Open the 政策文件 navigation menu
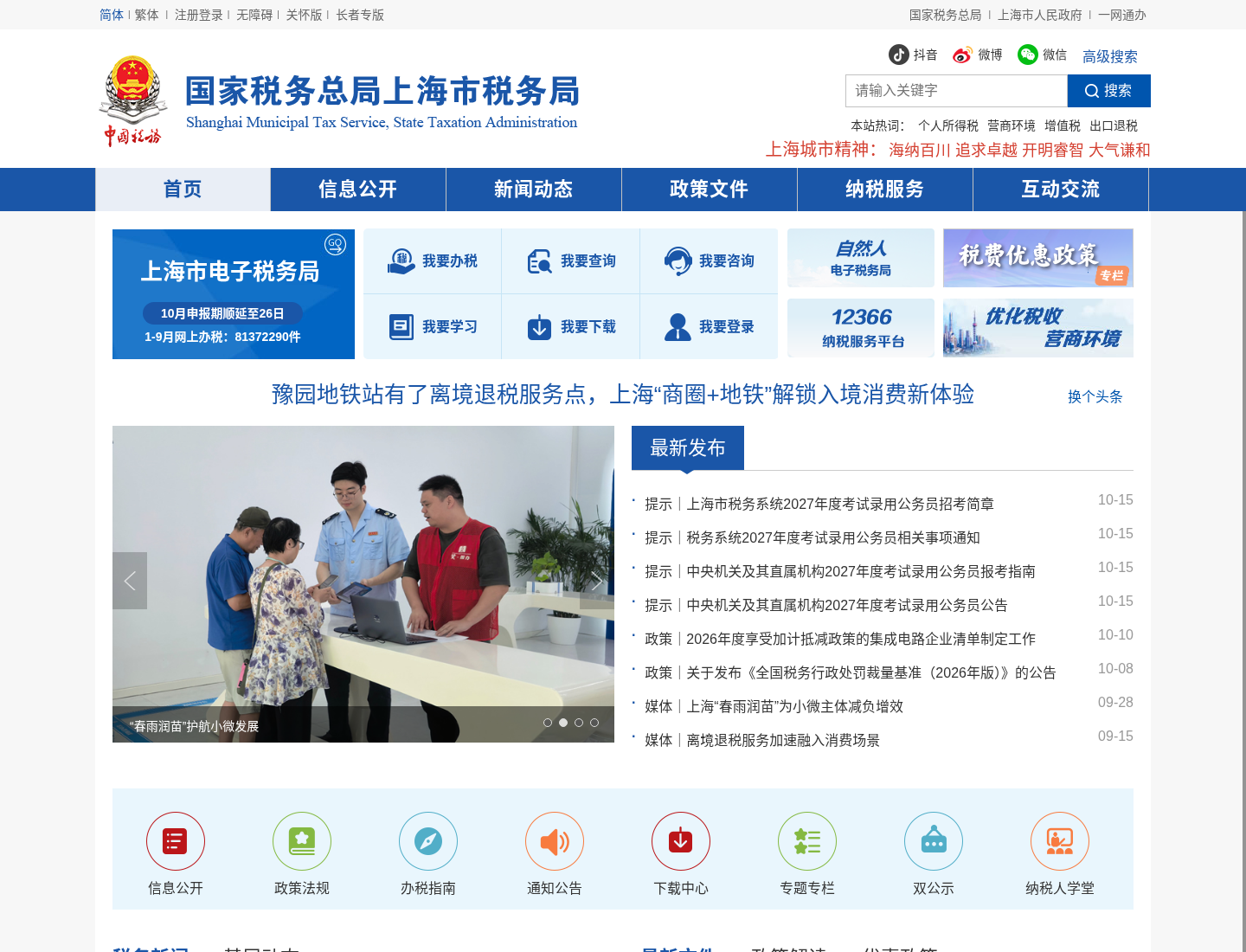Screen dimensions: 1246x952 click(710, 190)
